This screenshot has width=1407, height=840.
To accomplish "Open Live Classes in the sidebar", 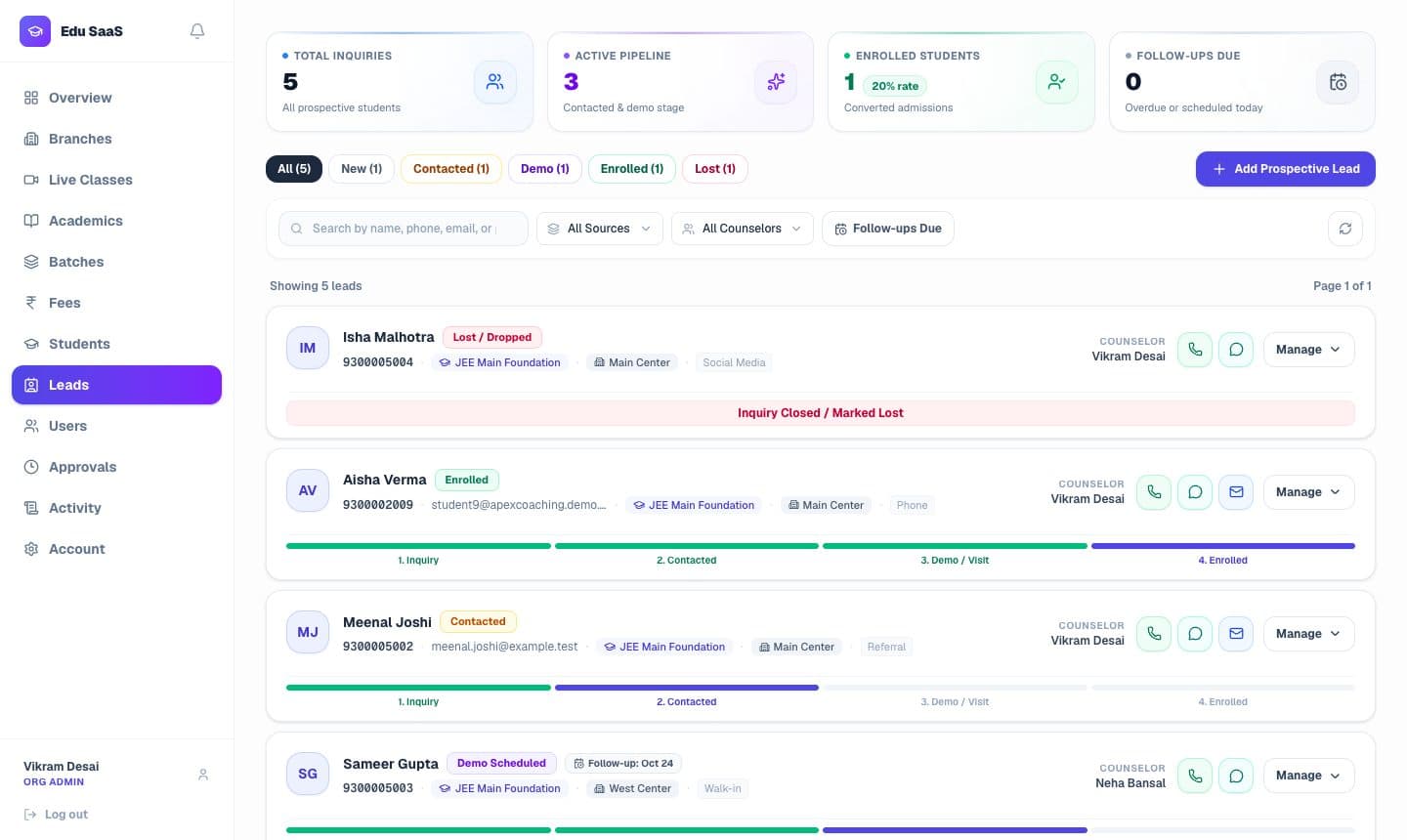I will (116, 180).
